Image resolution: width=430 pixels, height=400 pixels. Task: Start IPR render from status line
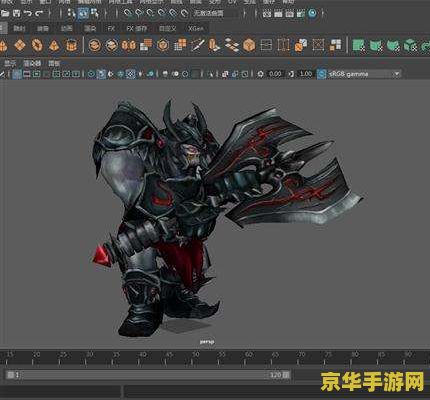[289, 13]
